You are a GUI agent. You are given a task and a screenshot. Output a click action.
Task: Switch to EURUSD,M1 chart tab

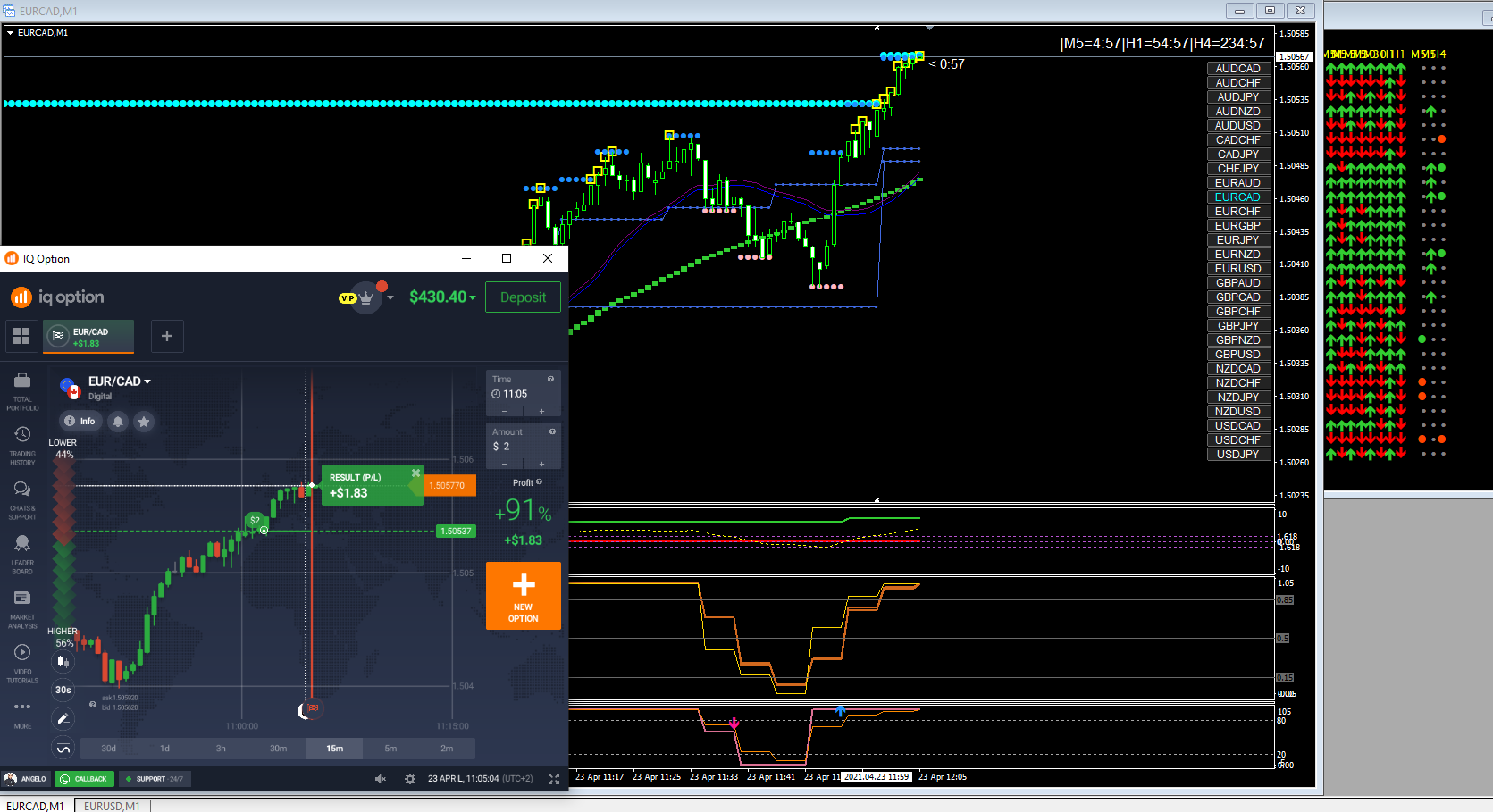(112, 806)
